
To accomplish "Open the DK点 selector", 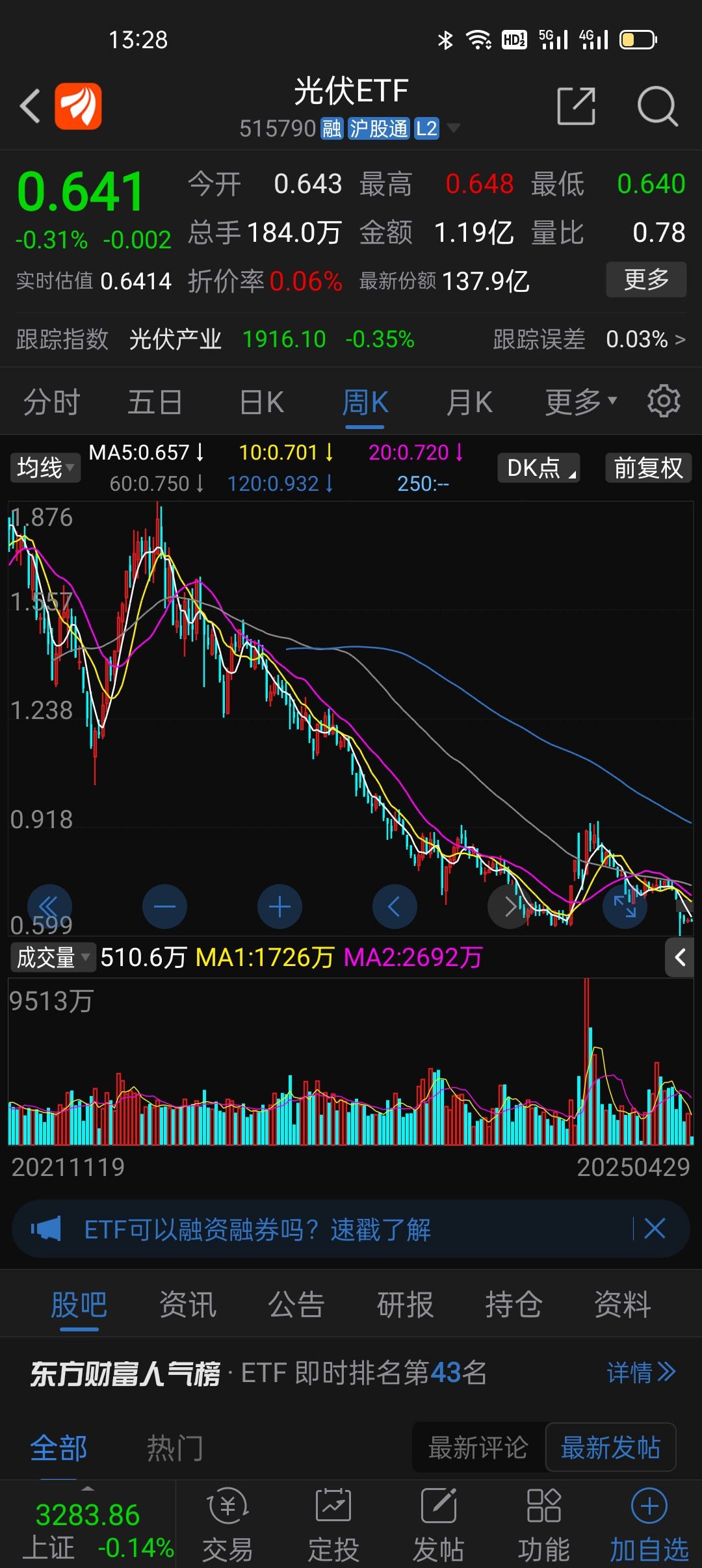I will point(539,467).
